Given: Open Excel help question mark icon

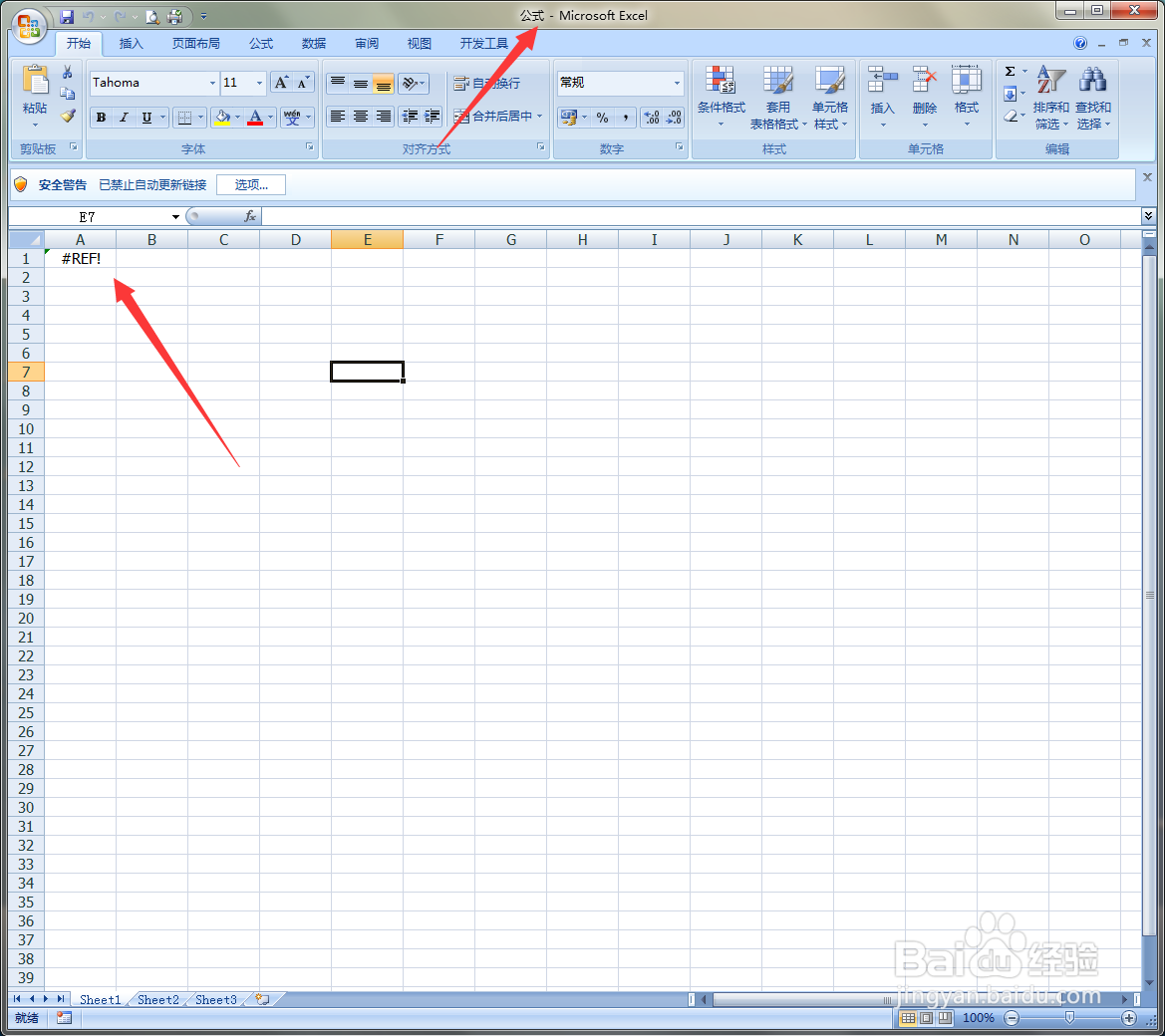Looking at the screenshot, I should [x=1080, y=43].
